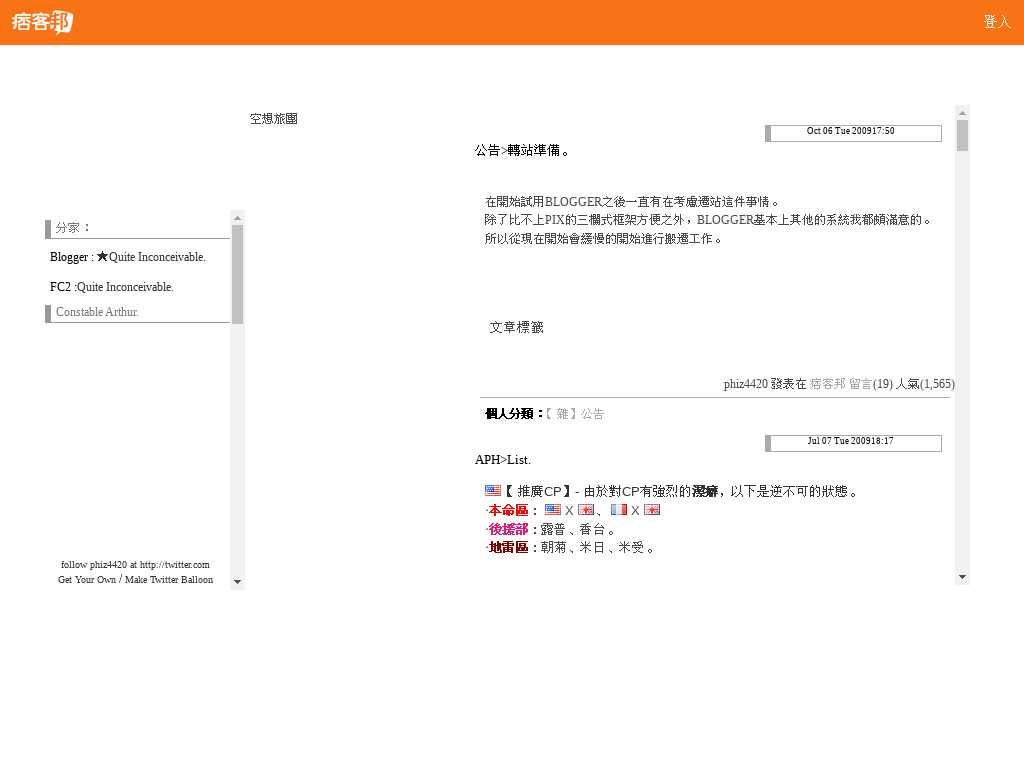This screenshot has width=1024, height=768.
Task: Click the 痞客邦 logo in the header
Action: pos(42,22)
